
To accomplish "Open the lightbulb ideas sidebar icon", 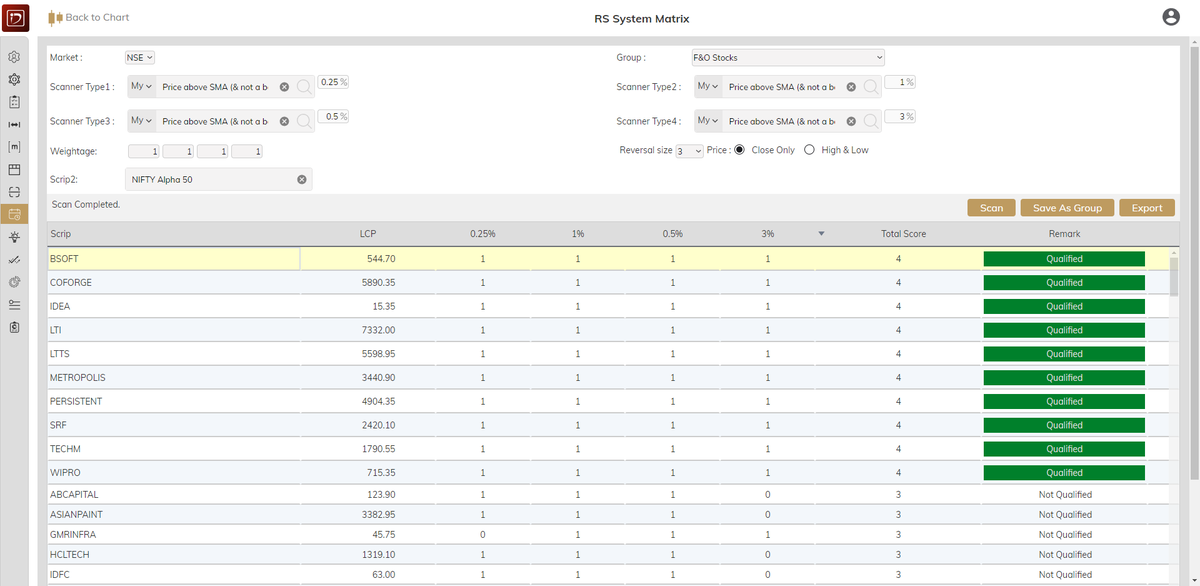I will pyautogui.click(x=15, y=237).
